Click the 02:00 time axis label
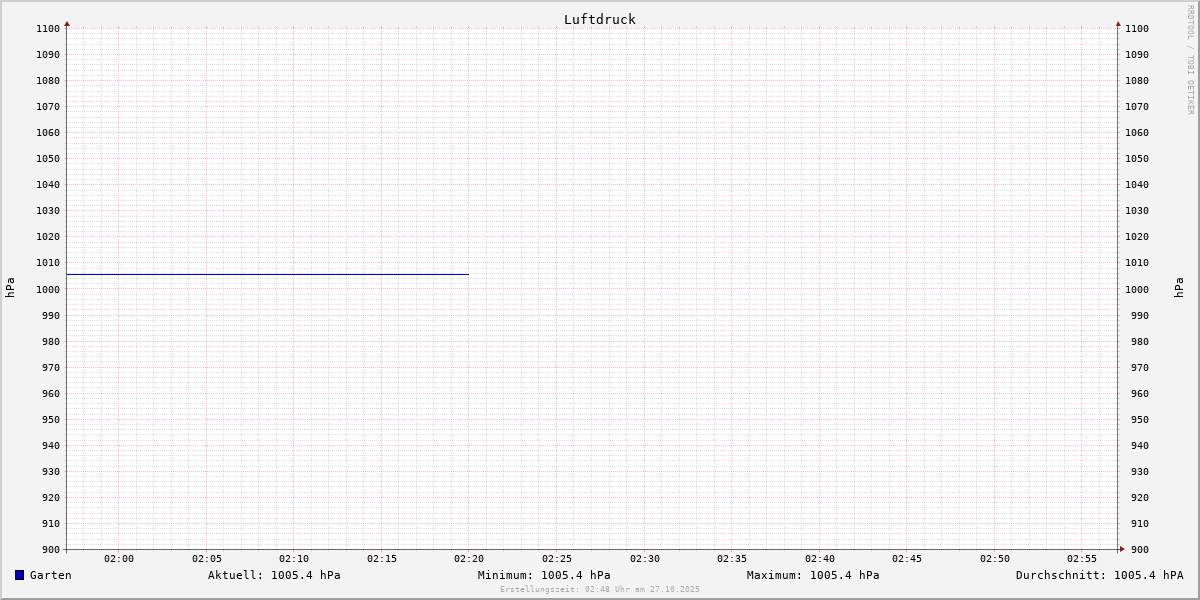1200x600 pixels. click(119, 558)
